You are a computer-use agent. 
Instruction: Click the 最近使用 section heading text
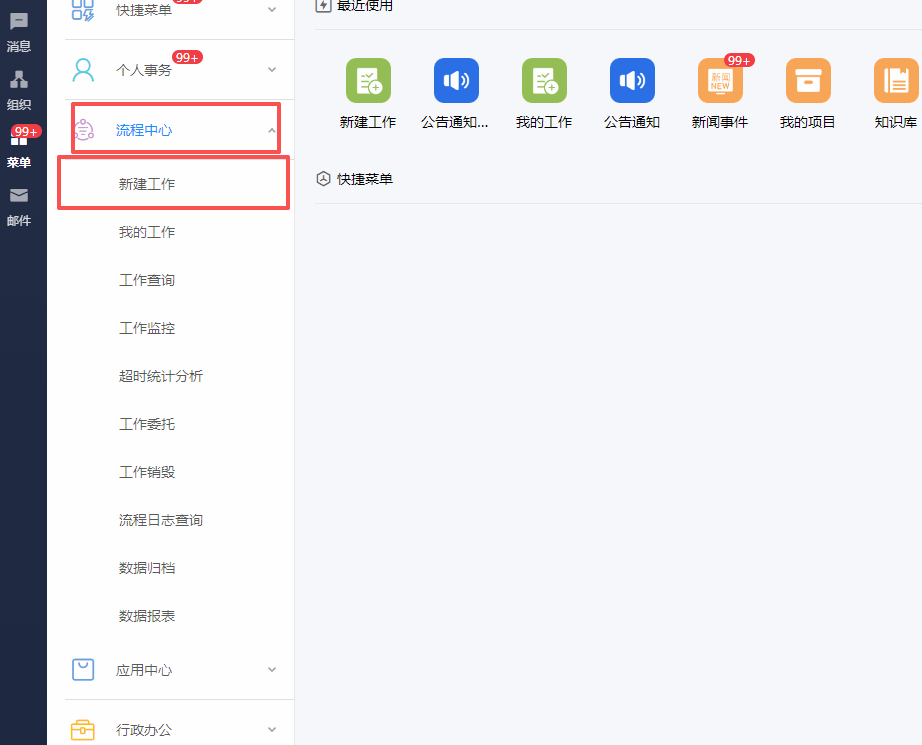(365, 6)
